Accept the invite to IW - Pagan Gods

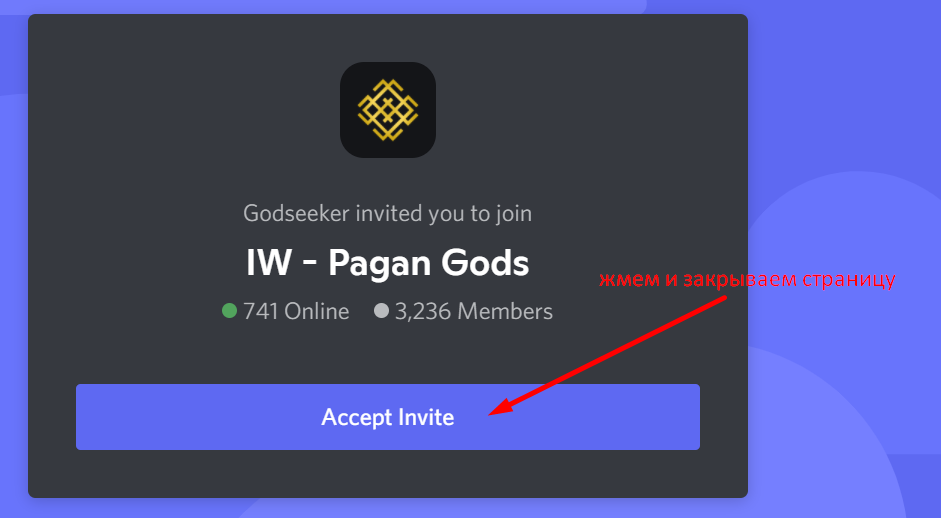coord(388,417)
